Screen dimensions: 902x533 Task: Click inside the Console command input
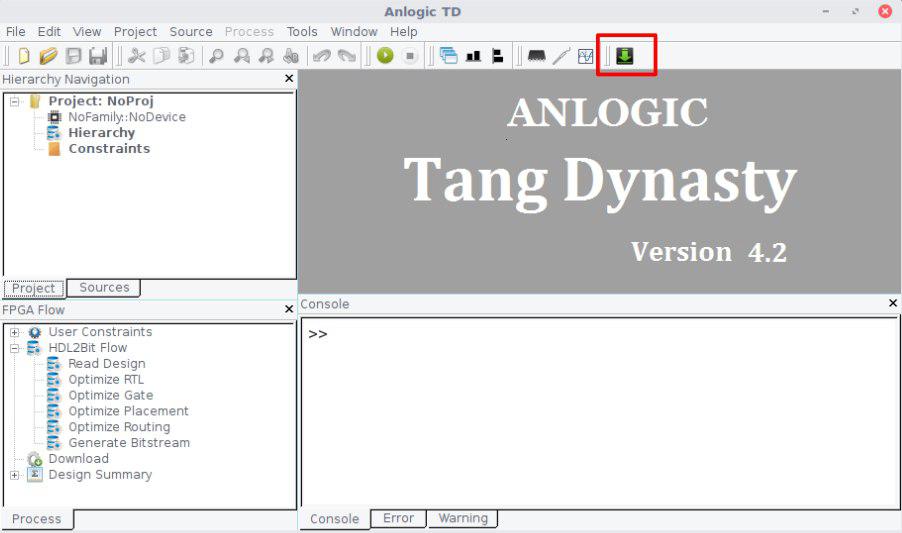600,412
